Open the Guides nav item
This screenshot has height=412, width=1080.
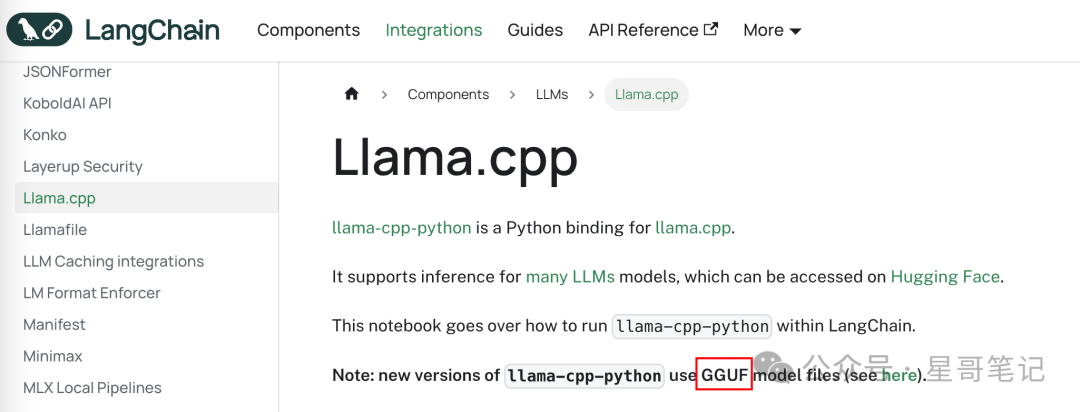535,30
